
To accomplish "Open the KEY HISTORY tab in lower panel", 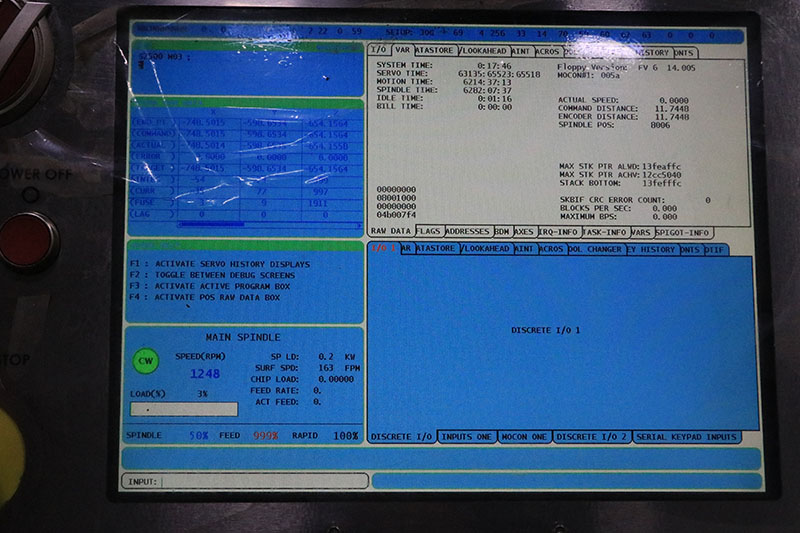I will point(651,249).
